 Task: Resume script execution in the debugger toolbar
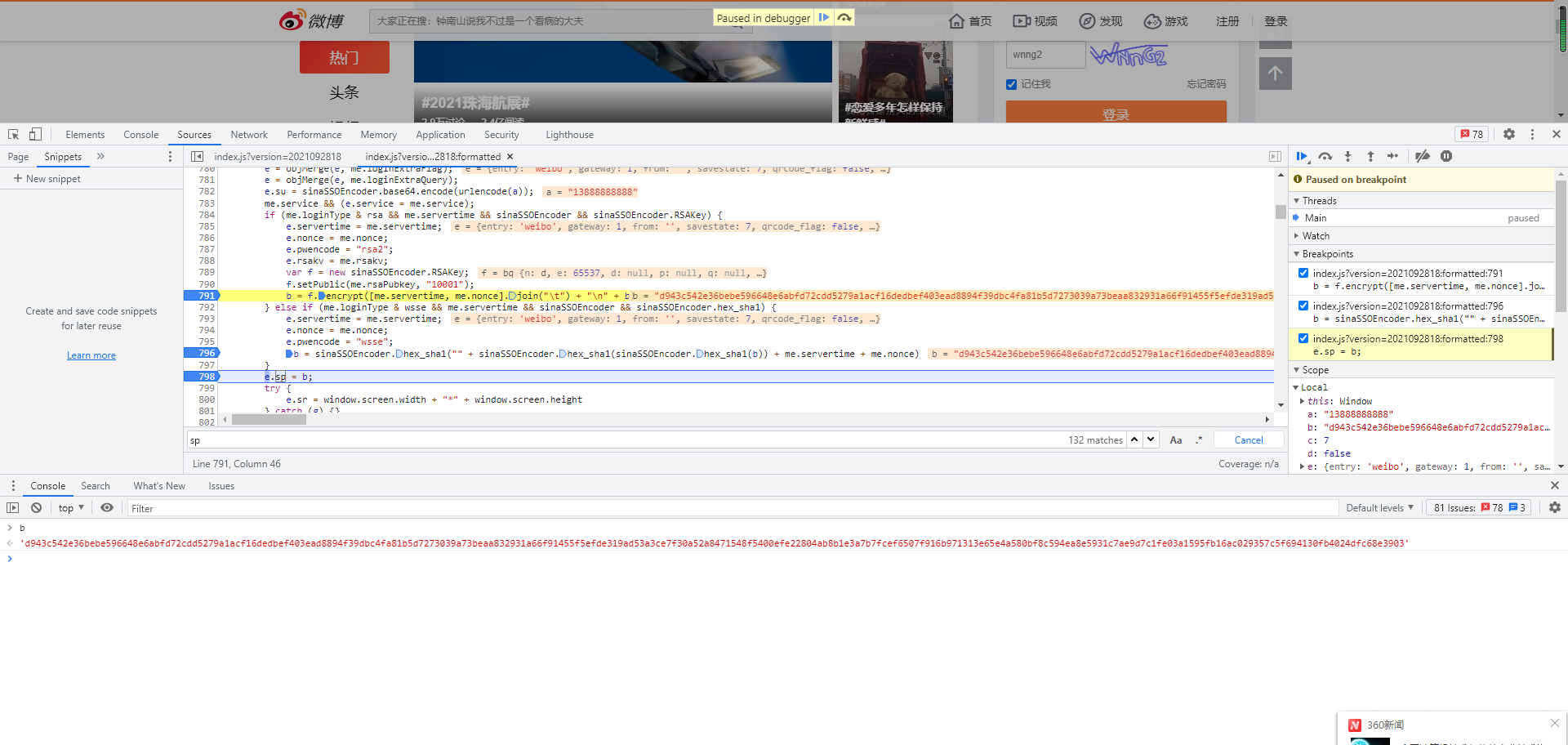[x=1302, y=156]
